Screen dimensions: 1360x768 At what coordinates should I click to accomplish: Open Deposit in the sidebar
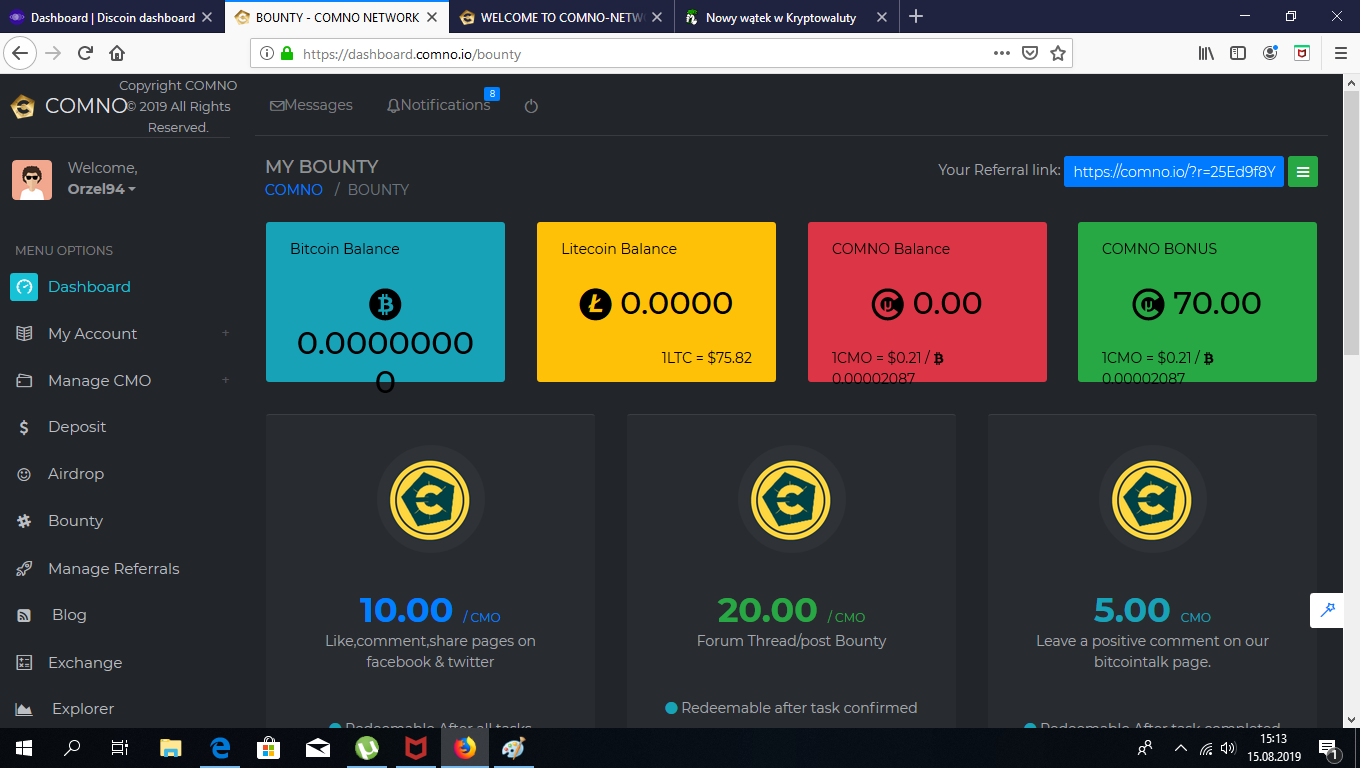[77, 427]
